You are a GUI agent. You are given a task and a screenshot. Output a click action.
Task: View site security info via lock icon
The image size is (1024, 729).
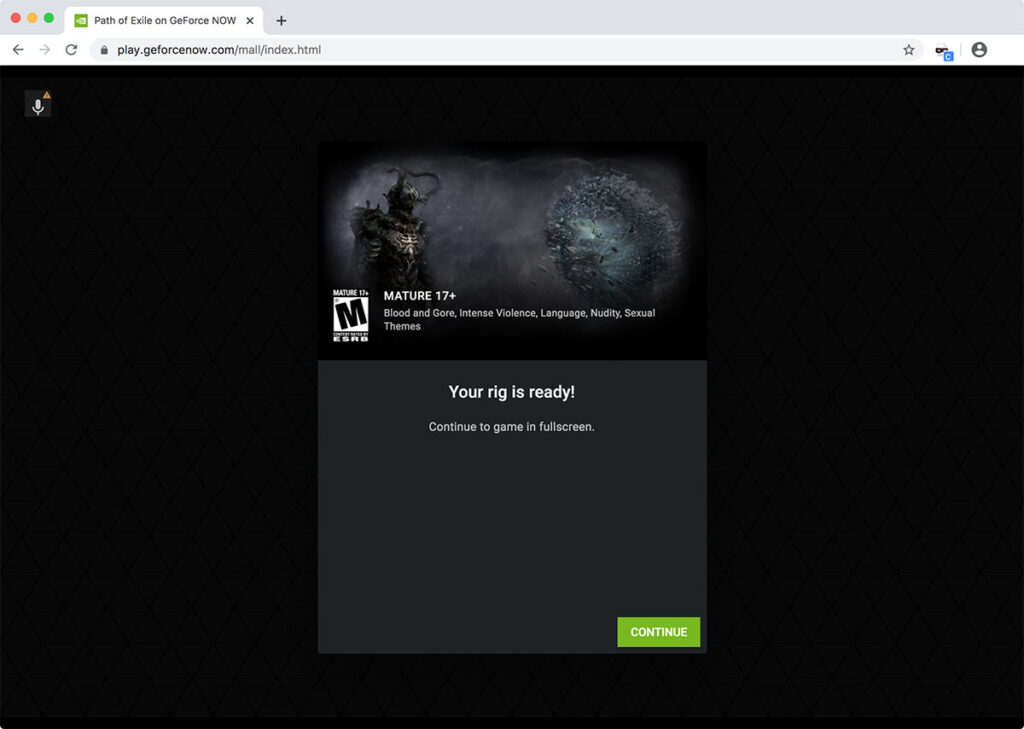(104, 50)
